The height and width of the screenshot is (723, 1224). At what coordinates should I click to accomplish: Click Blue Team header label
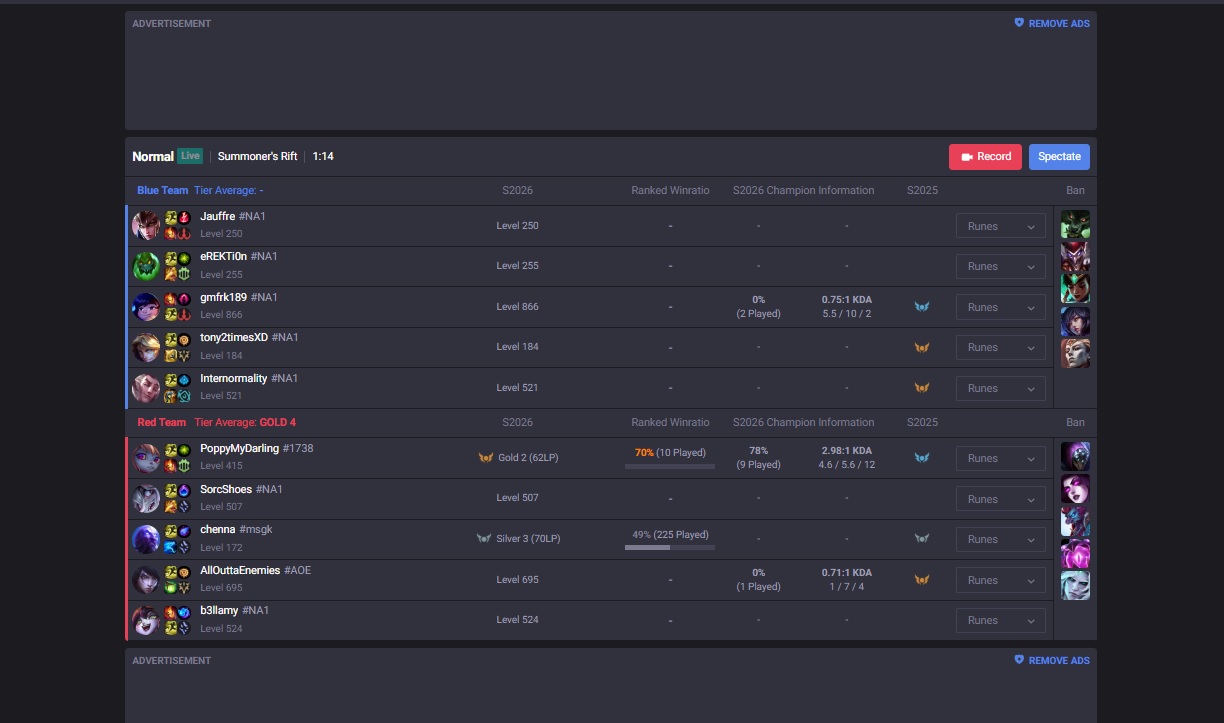(x=163, y=190)
